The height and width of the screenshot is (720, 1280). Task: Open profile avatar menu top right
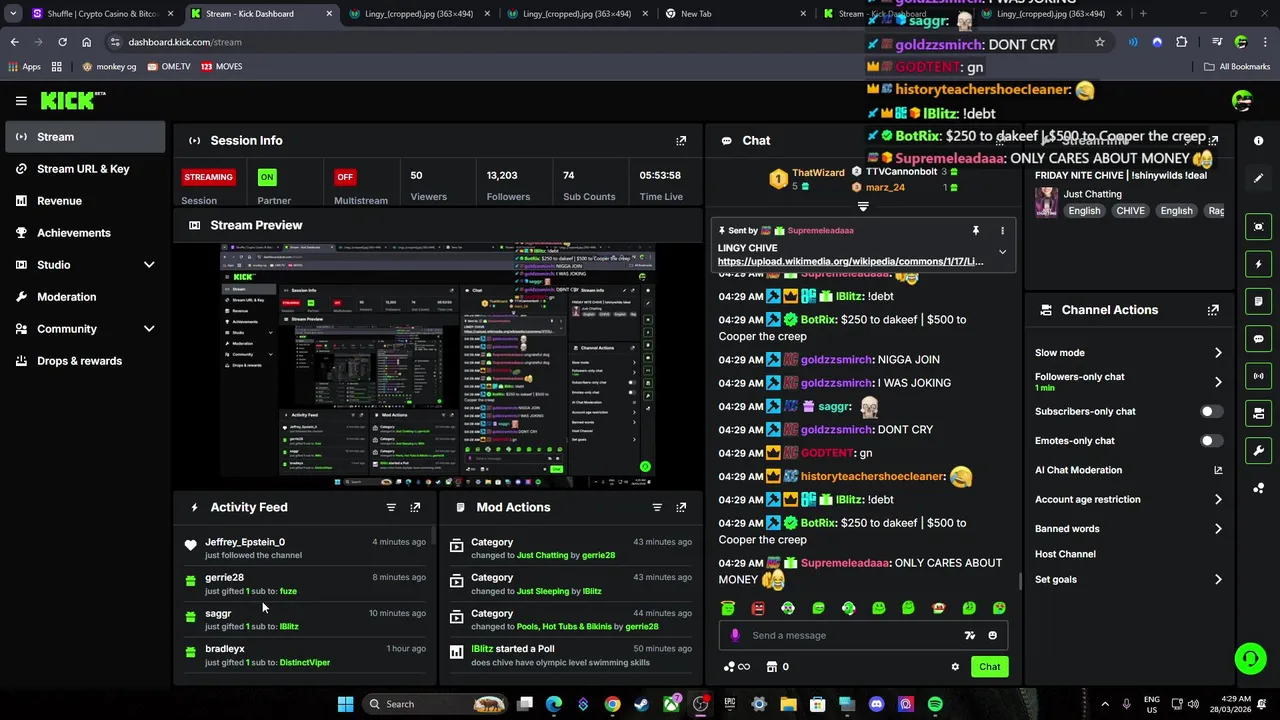[x=1242, y=100]
